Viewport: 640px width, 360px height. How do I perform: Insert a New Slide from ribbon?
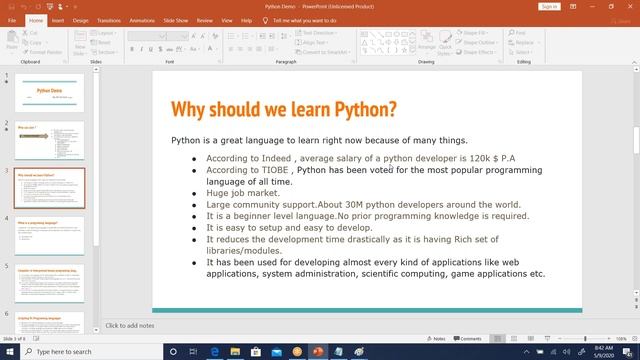pos(80,42)
